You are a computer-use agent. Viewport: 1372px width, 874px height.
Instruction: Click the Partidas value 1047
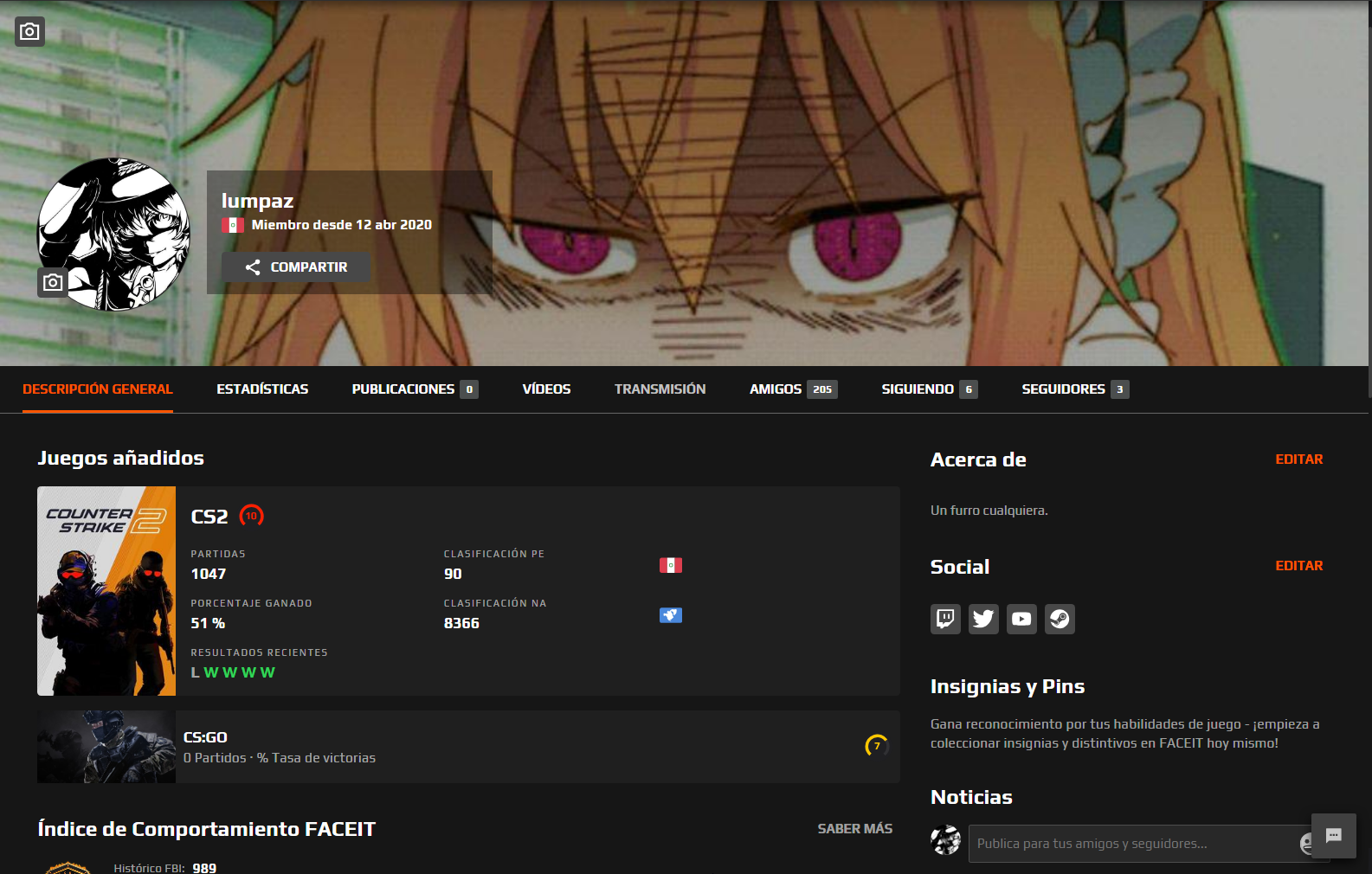209,574
